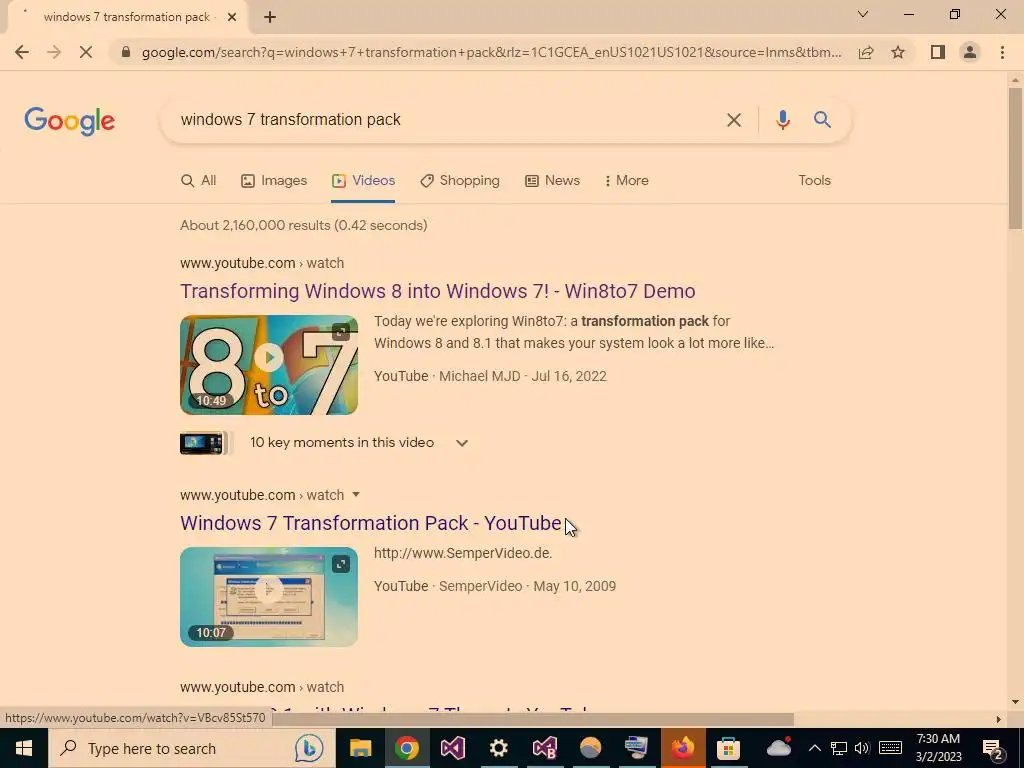Open the taskbar clock showing 7:30 AM

(x=938, y=748)
